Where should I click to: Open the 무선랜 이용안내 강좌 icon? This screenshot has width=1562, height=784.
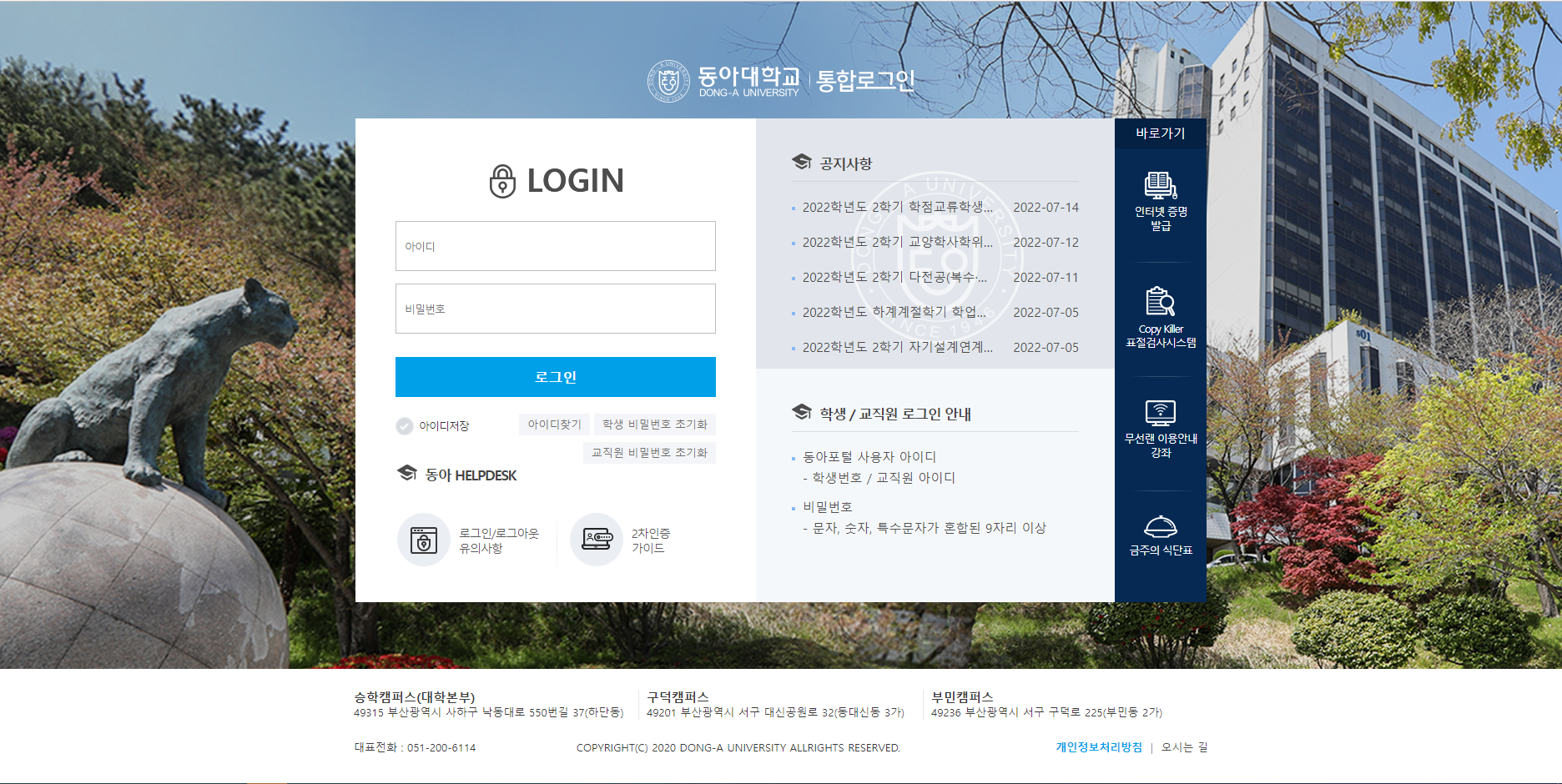pos(1160,413)
